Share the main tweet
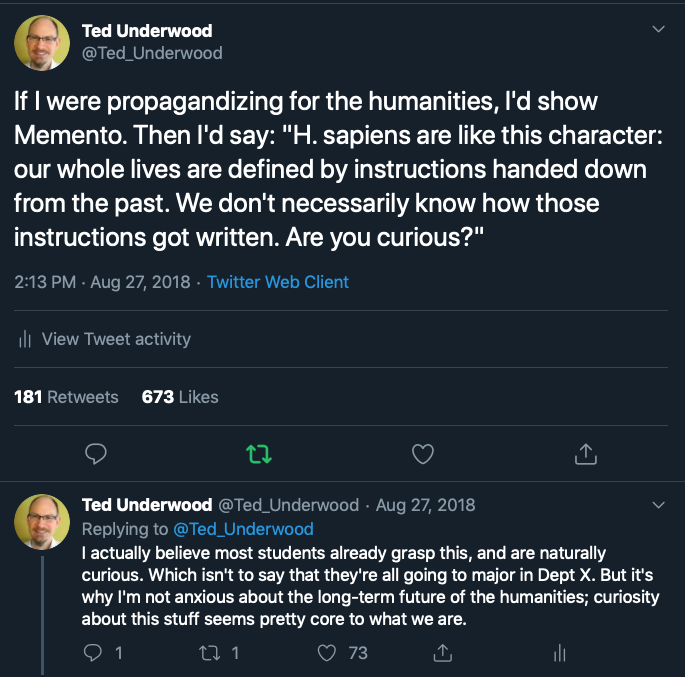Screen dimensions: 685x677 click(586, 454)
